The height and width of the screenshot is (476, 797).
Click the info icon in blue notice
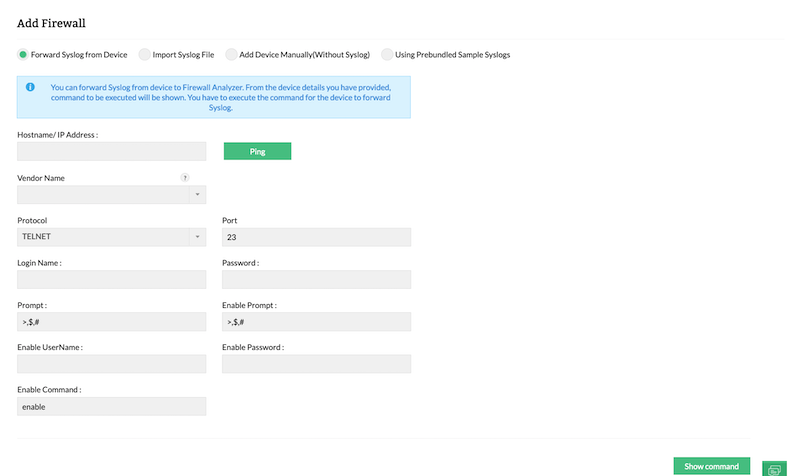[x=30, y=87]
